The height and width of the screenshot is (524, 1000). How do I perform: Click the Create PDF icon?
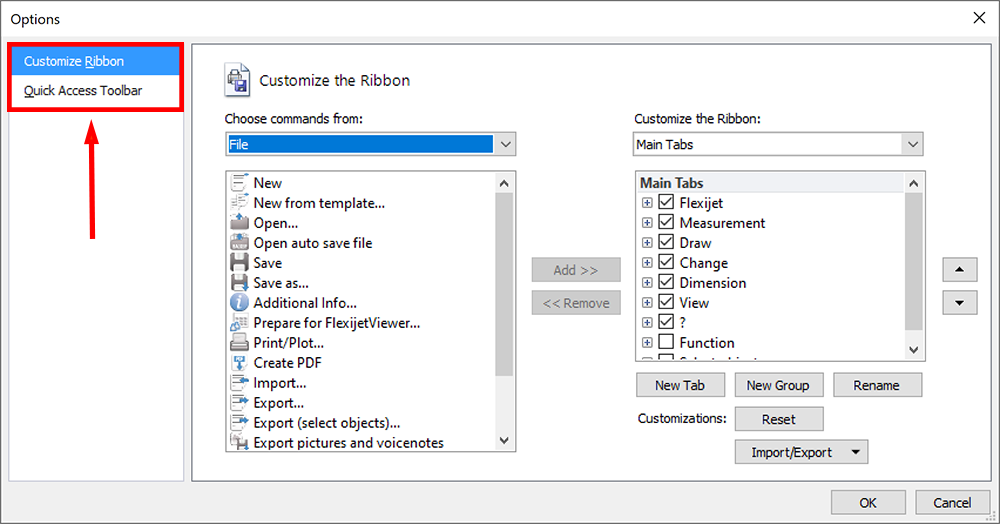(x=239, y=363)
